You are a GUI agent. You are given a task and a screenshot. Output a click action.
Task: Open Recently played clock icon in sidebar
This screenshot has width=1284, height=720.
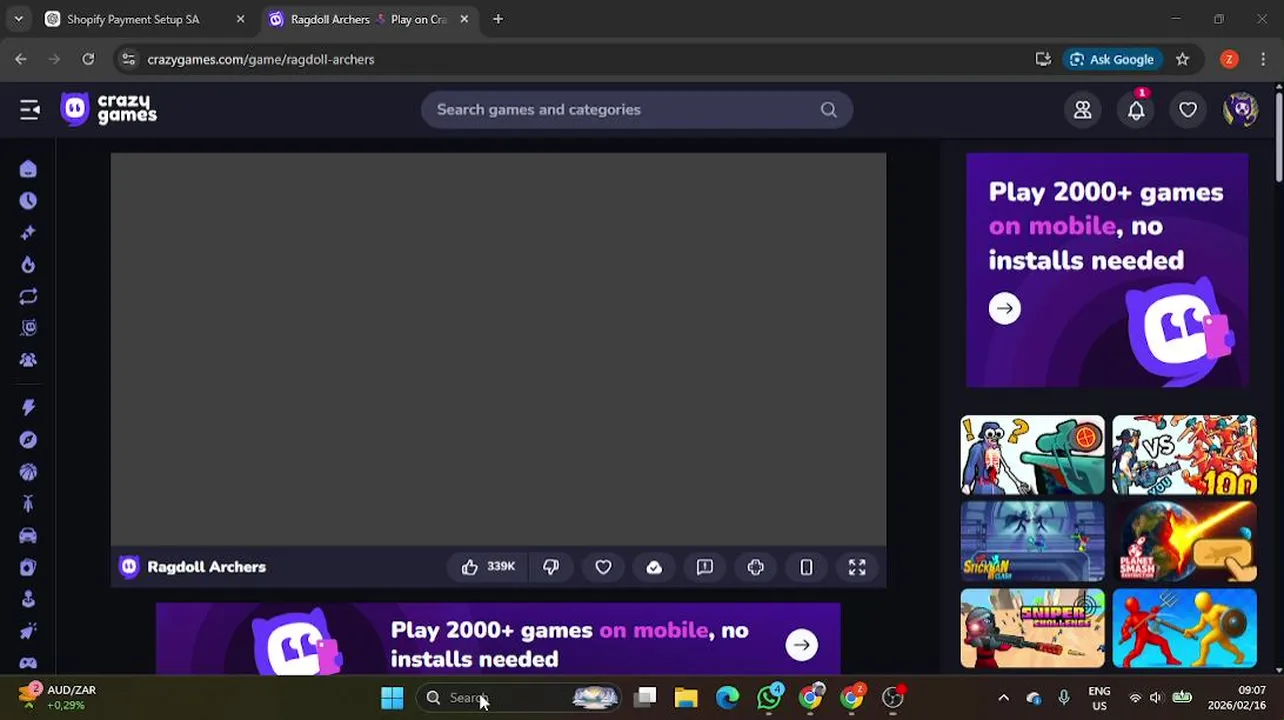click(28, 201)
